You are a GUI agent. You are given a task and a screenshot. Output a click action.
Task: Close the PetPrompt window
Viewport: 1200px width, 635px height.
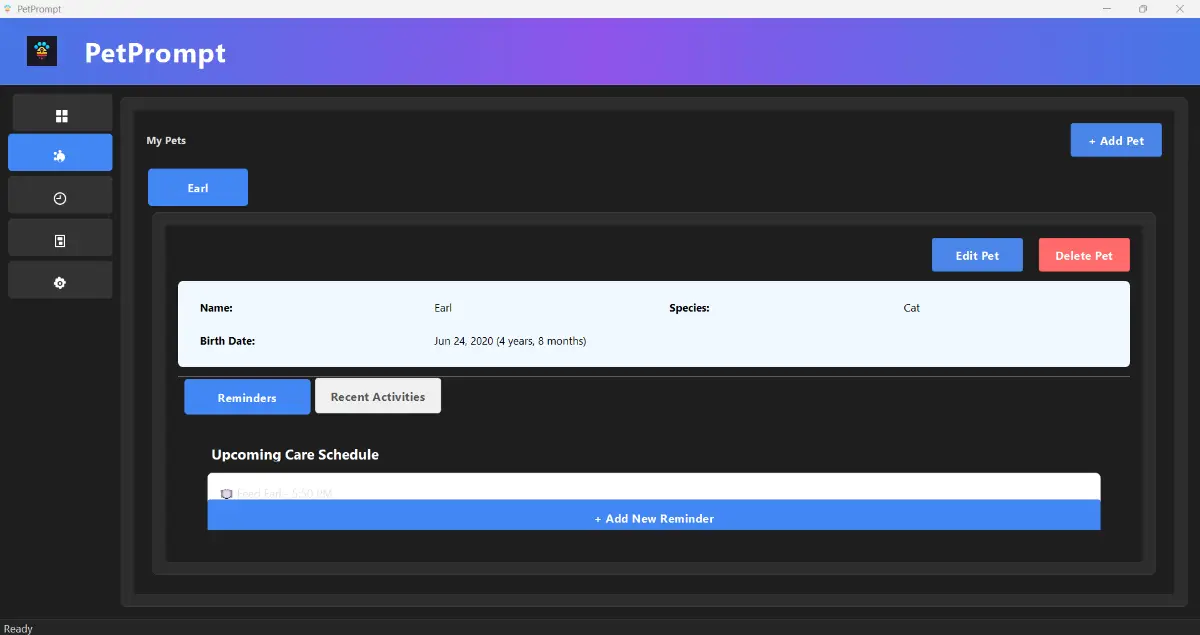coord(1180,9)
